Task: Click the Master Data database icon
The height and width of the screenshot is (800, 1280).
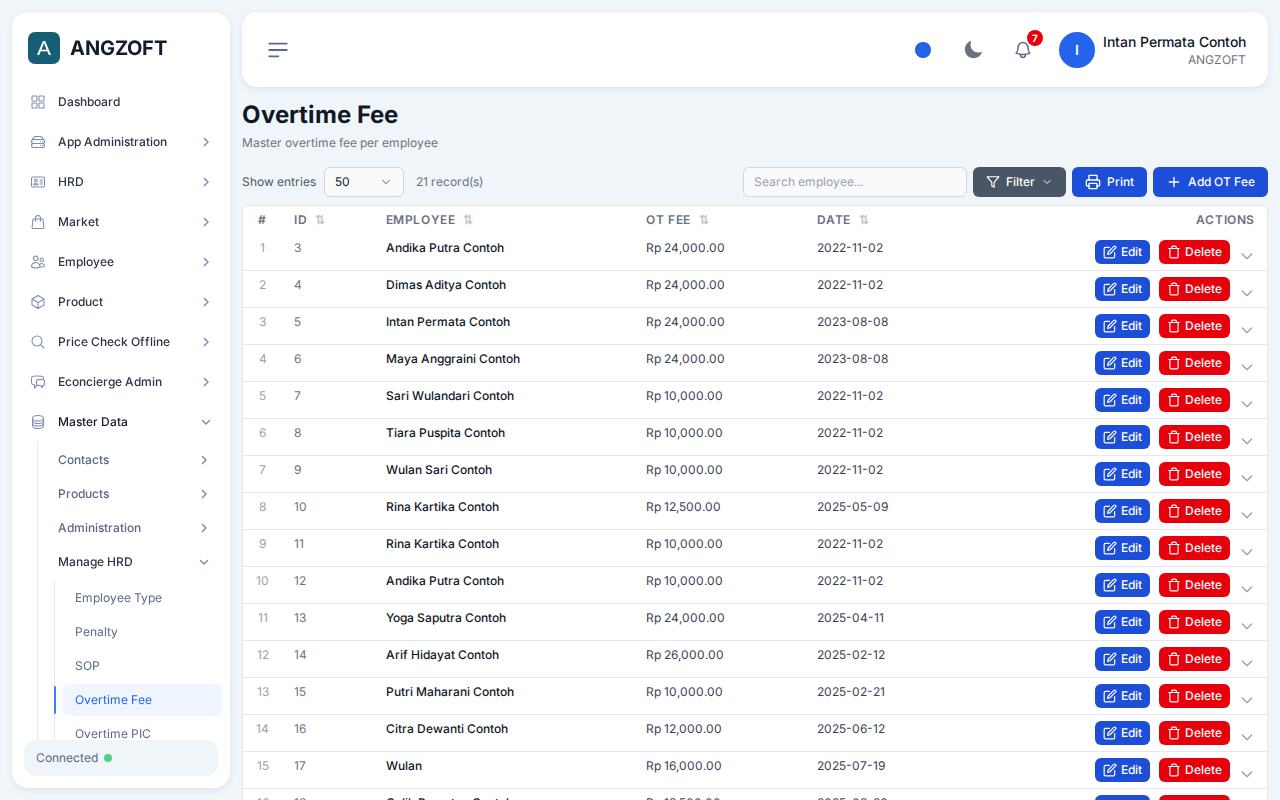Action: click(38, 422)
